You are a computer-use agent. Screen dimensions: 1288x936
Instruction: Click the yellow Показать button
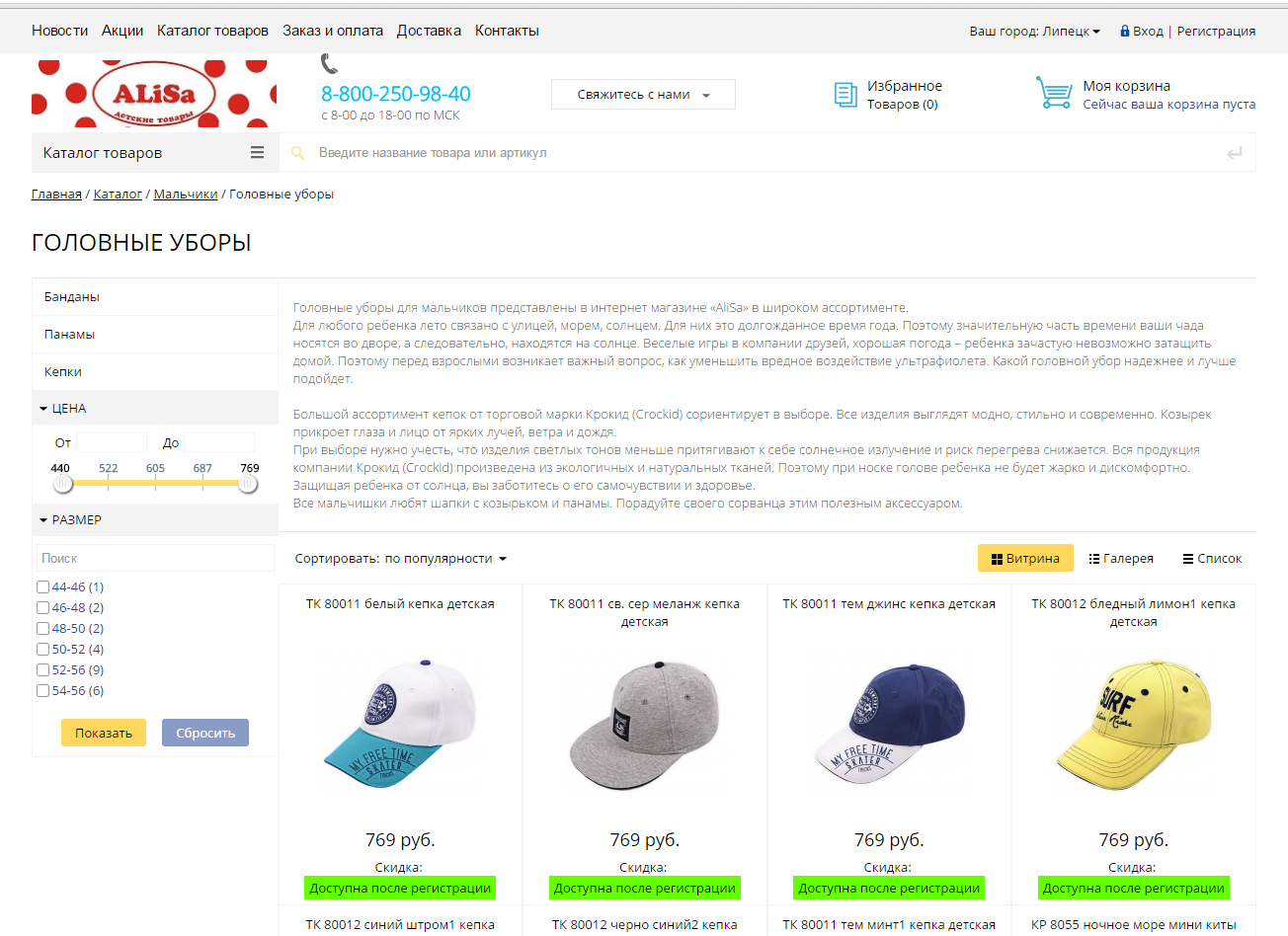click(104, 733)
